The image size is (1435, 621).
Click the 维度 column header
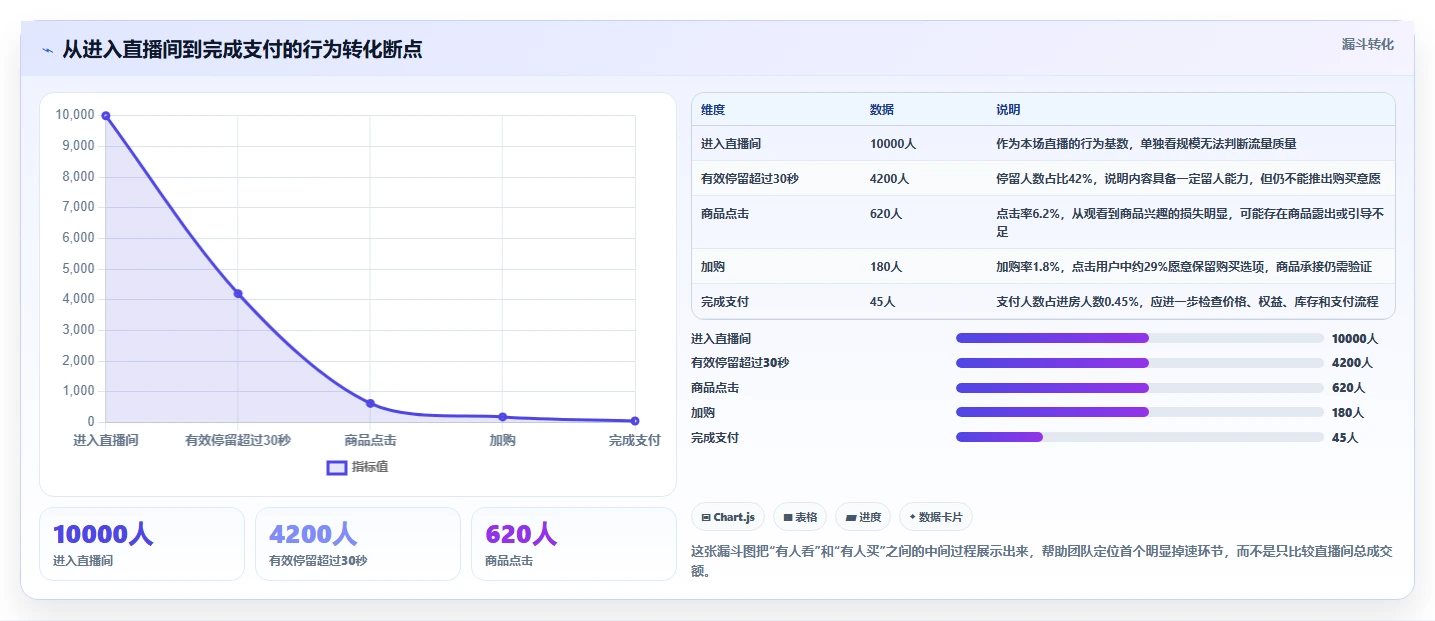(713, 110)
